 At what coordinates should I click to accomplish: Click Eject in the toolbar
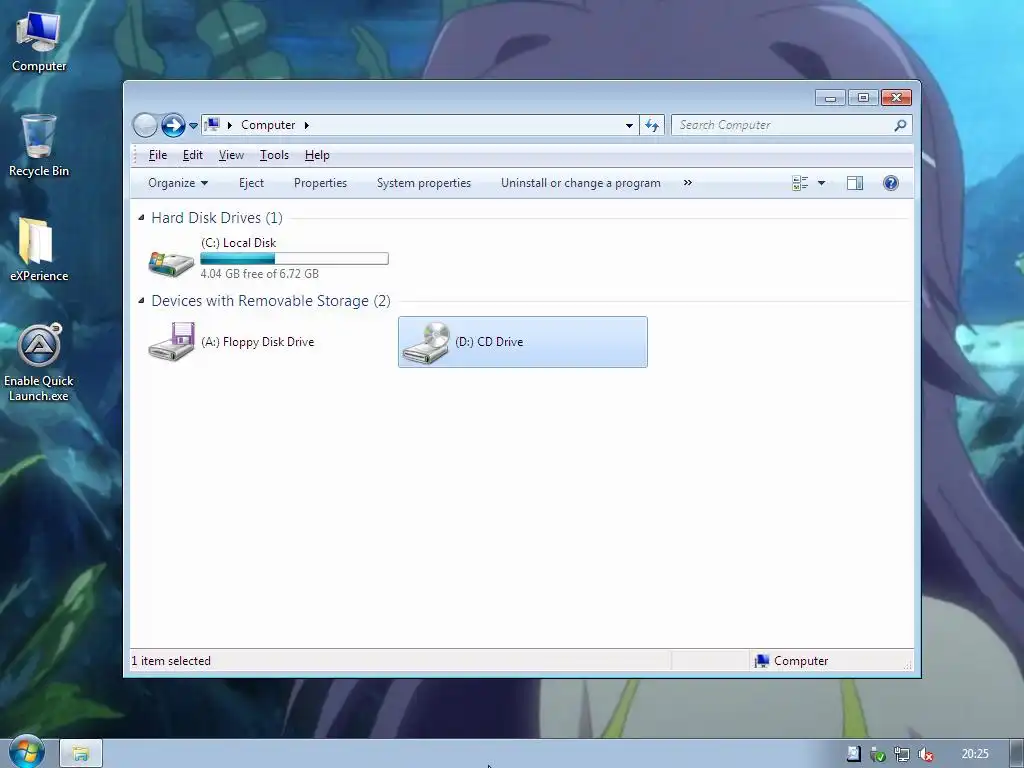tap(251, 183)
